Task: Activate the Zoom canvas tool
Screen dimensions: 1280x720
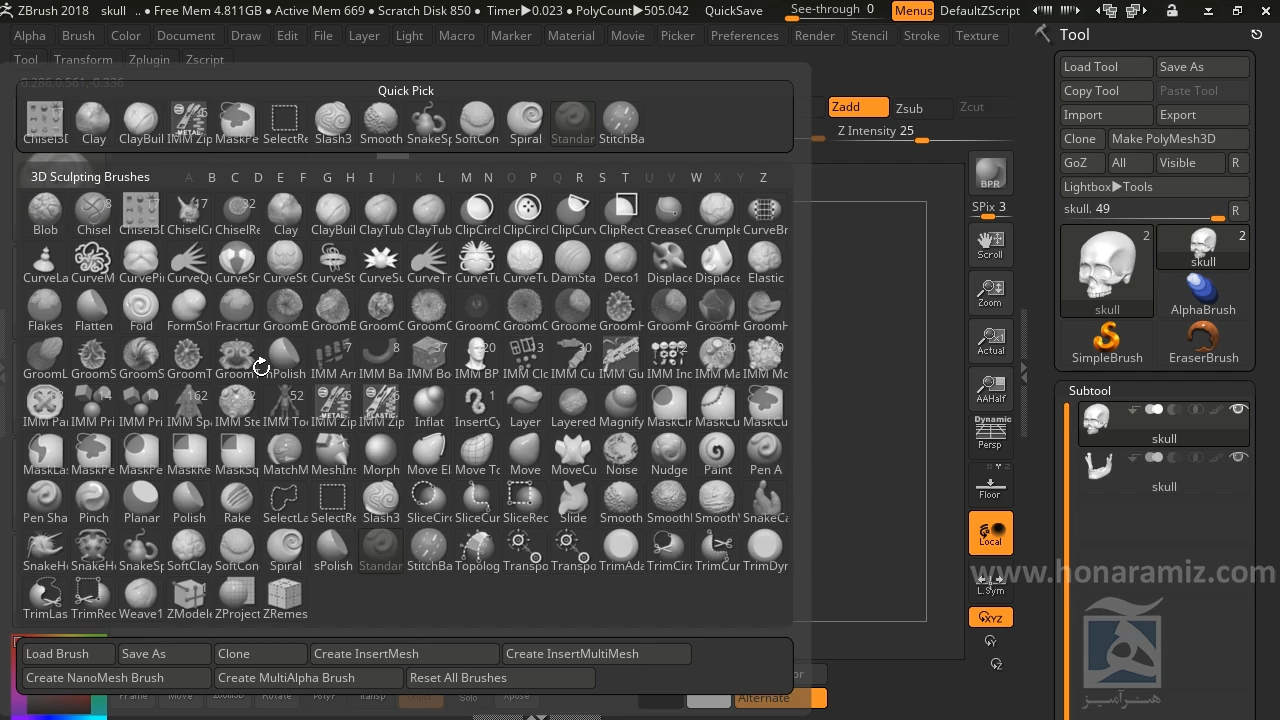Action: pyautogui.click(x=990, y=292)
